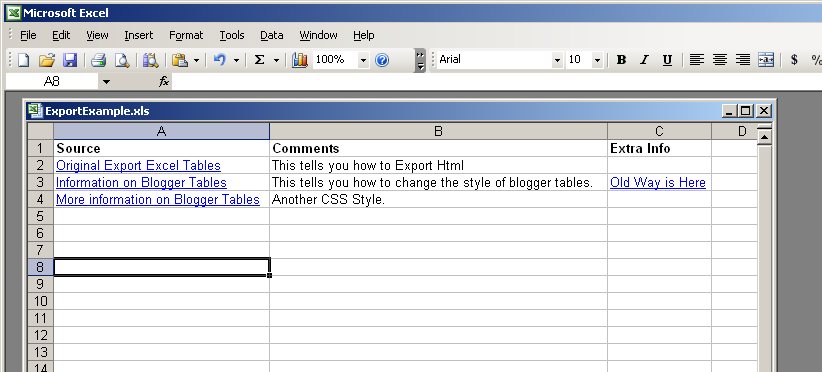Click Merge and Center icon
This screenshot has height=372, width=822.
(766, 60)
